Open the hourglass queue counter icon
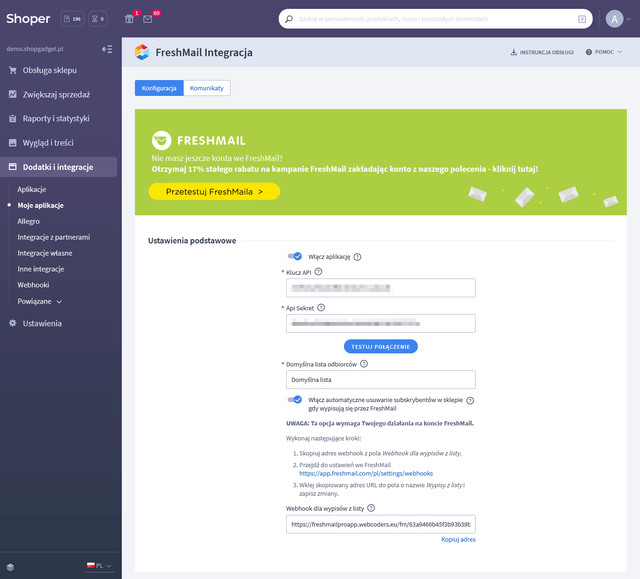 pyautogui.click(x=98, y=19)
